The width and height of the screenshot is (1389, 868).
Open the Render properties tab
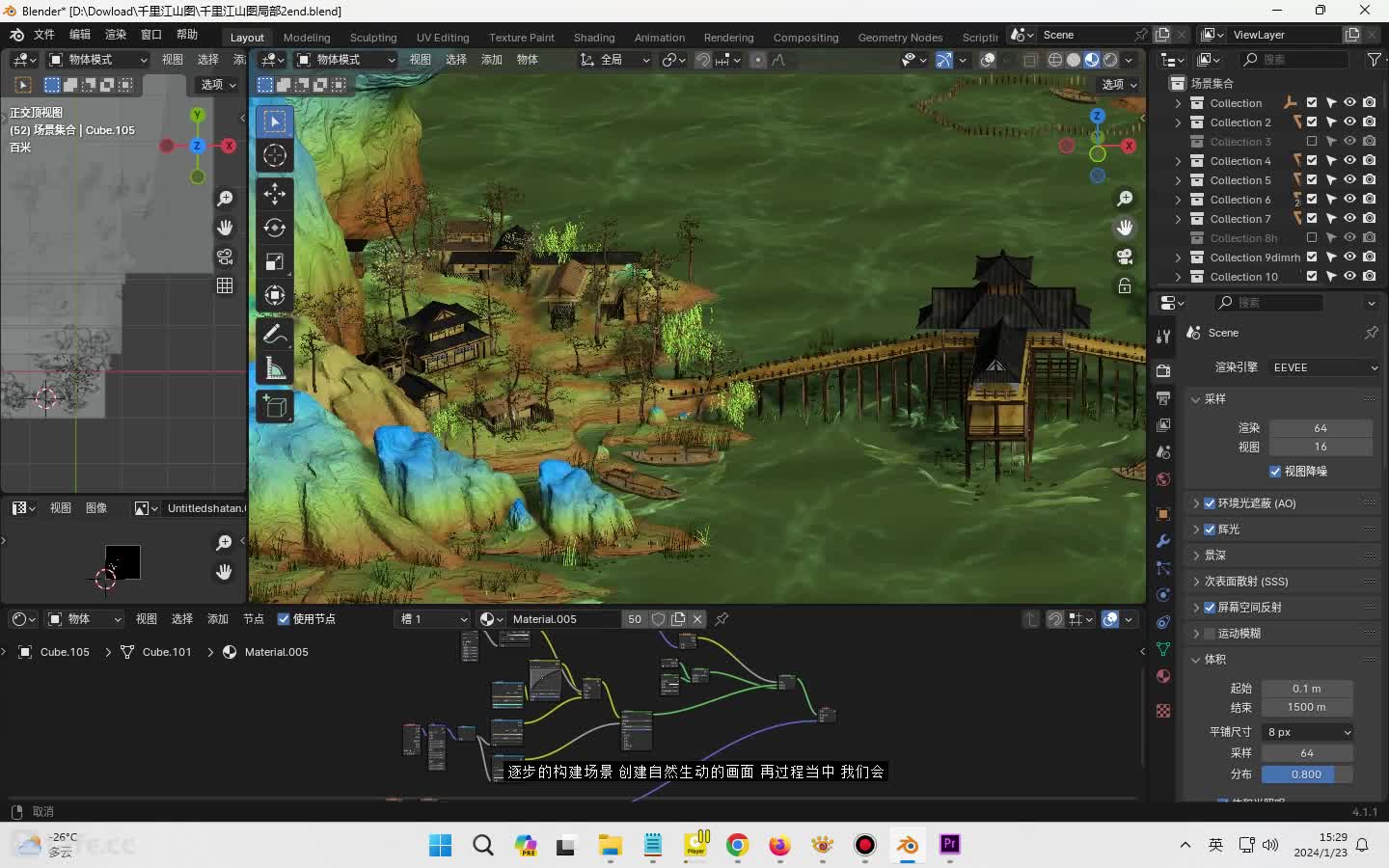pos(1163,370)
